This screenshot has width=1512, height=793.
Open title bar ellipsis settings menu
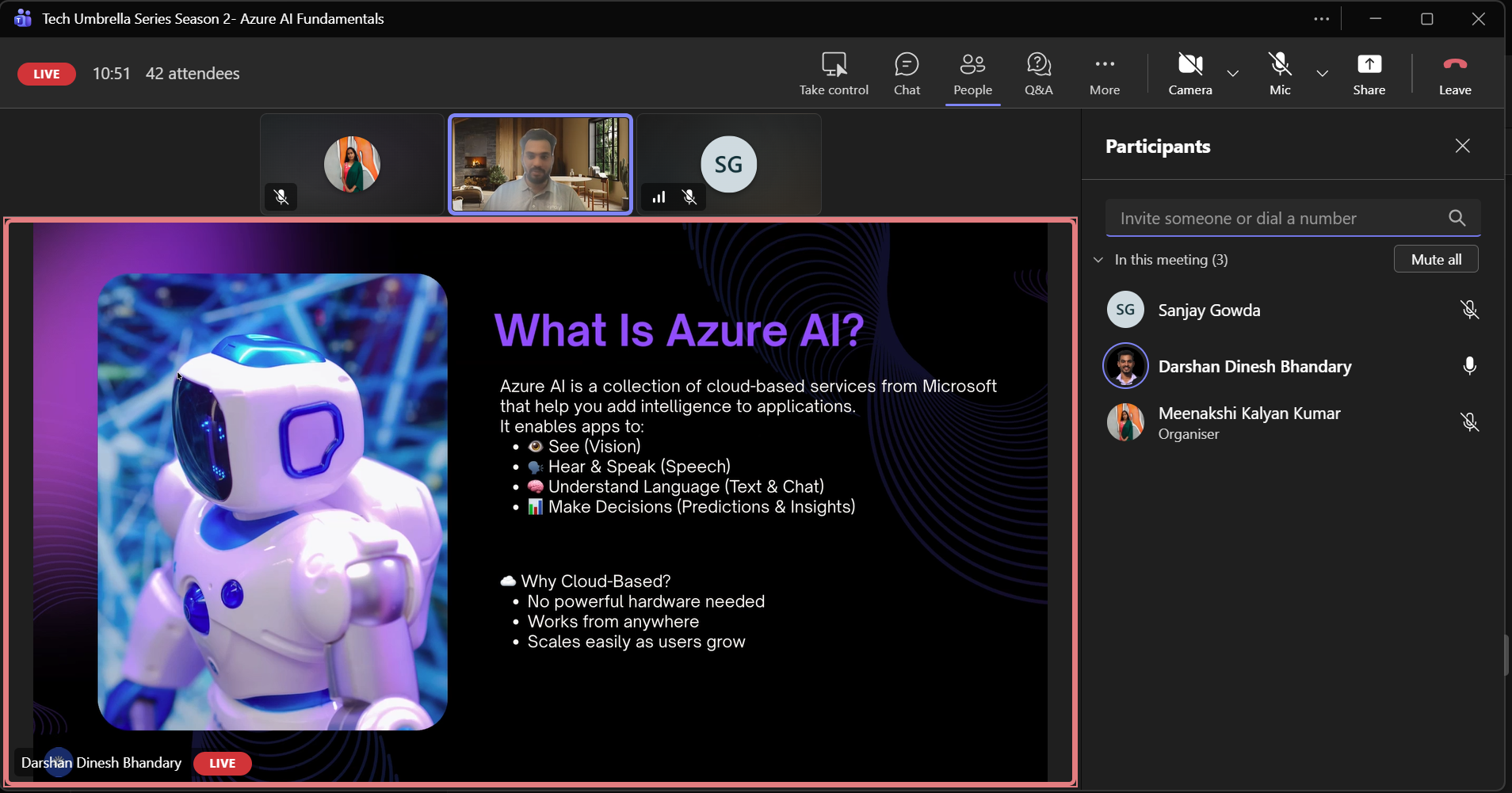[x=1321, y=18]
